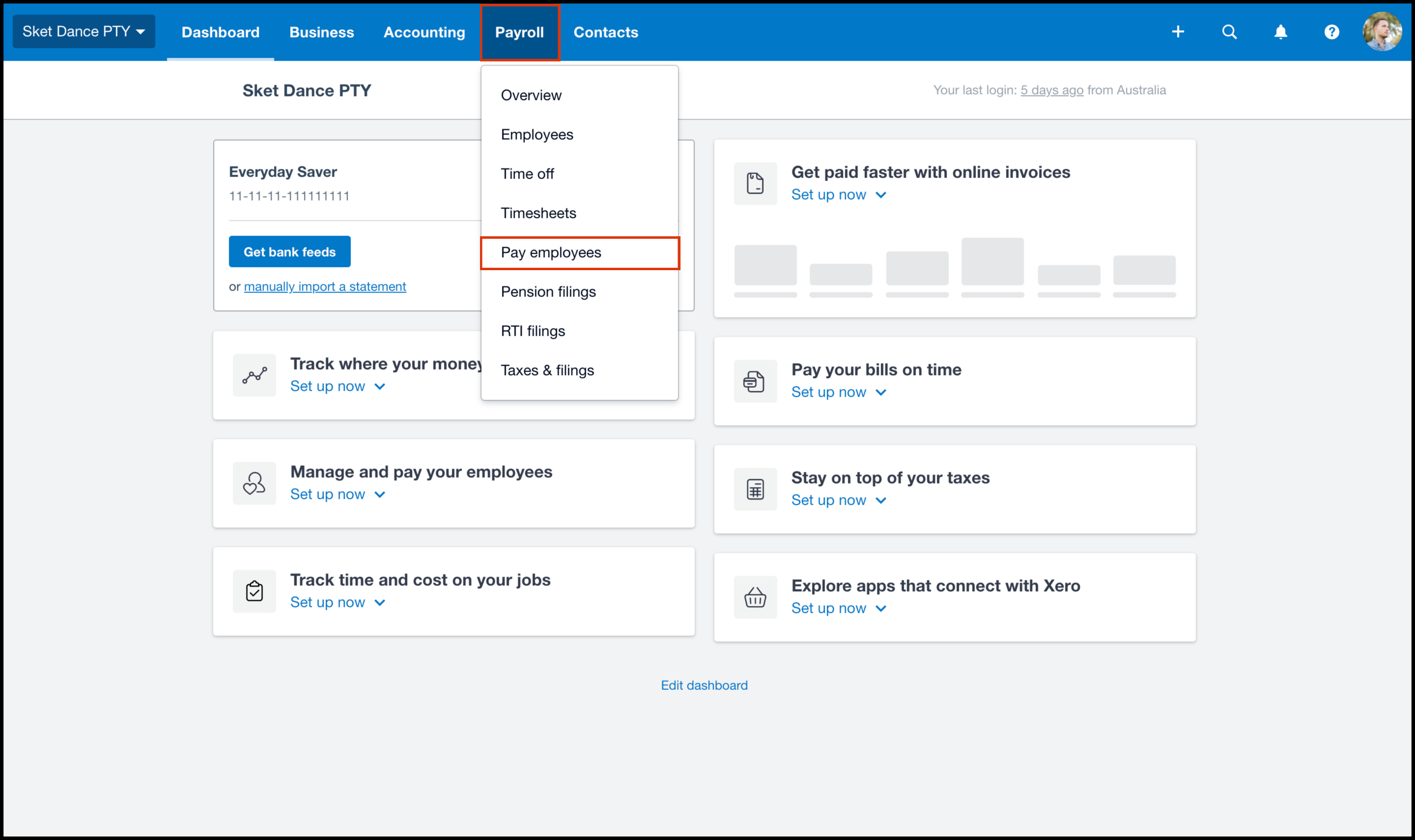Image resolution: width=1415 pixels, height=840 pixels.
Task: Open the user profile avatar
Action: (1382, 32)
